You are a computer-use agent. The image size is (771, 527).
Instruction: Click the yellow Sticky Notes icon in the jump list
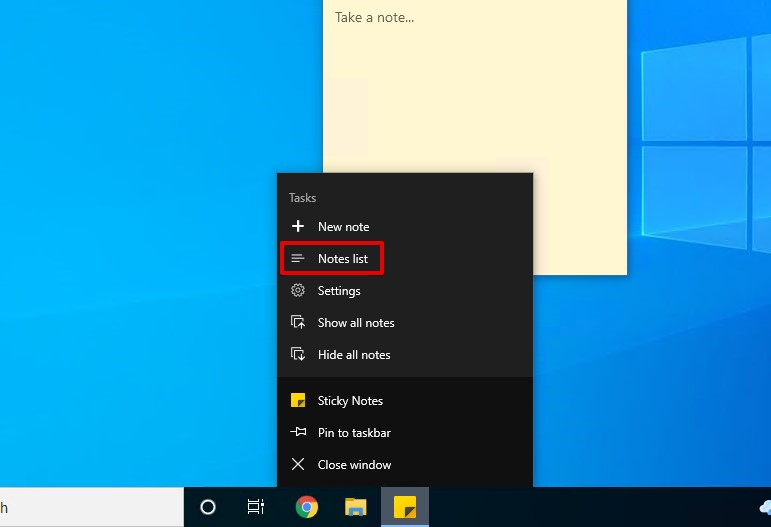click(x=297, y=401)
